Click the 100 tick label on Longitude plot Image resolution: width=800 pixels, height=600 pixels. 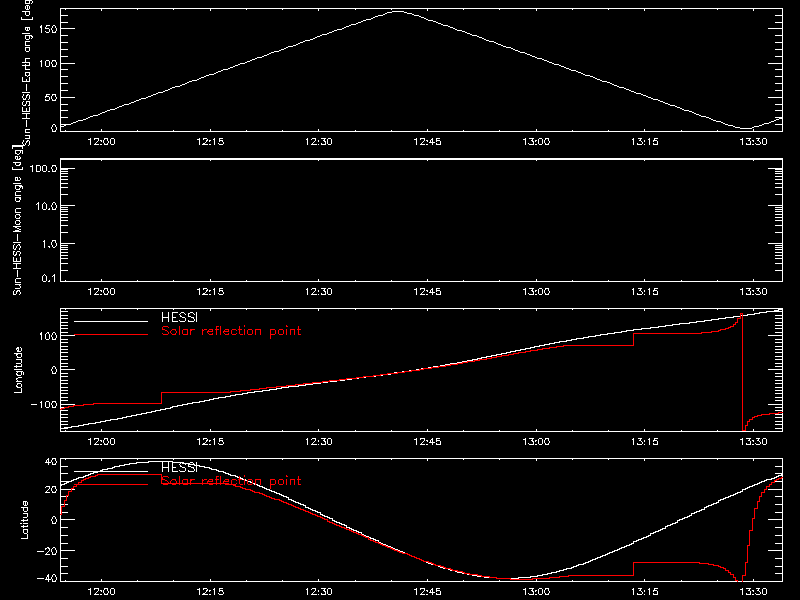coord(47,336)
